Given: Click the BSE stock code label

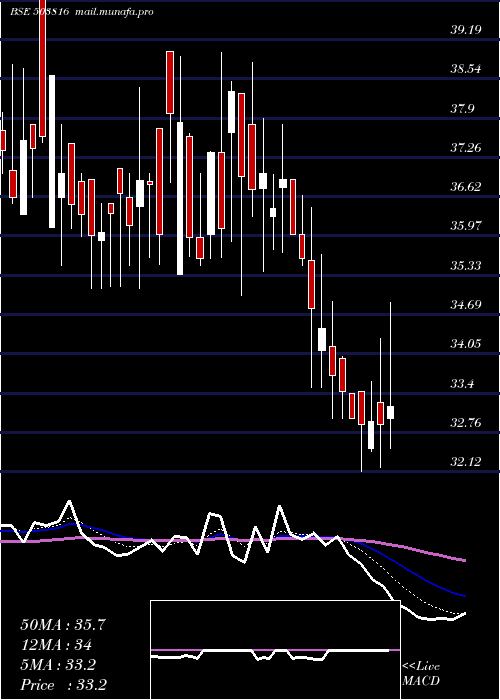Looking at the screenshot, I should click(39, 12).
